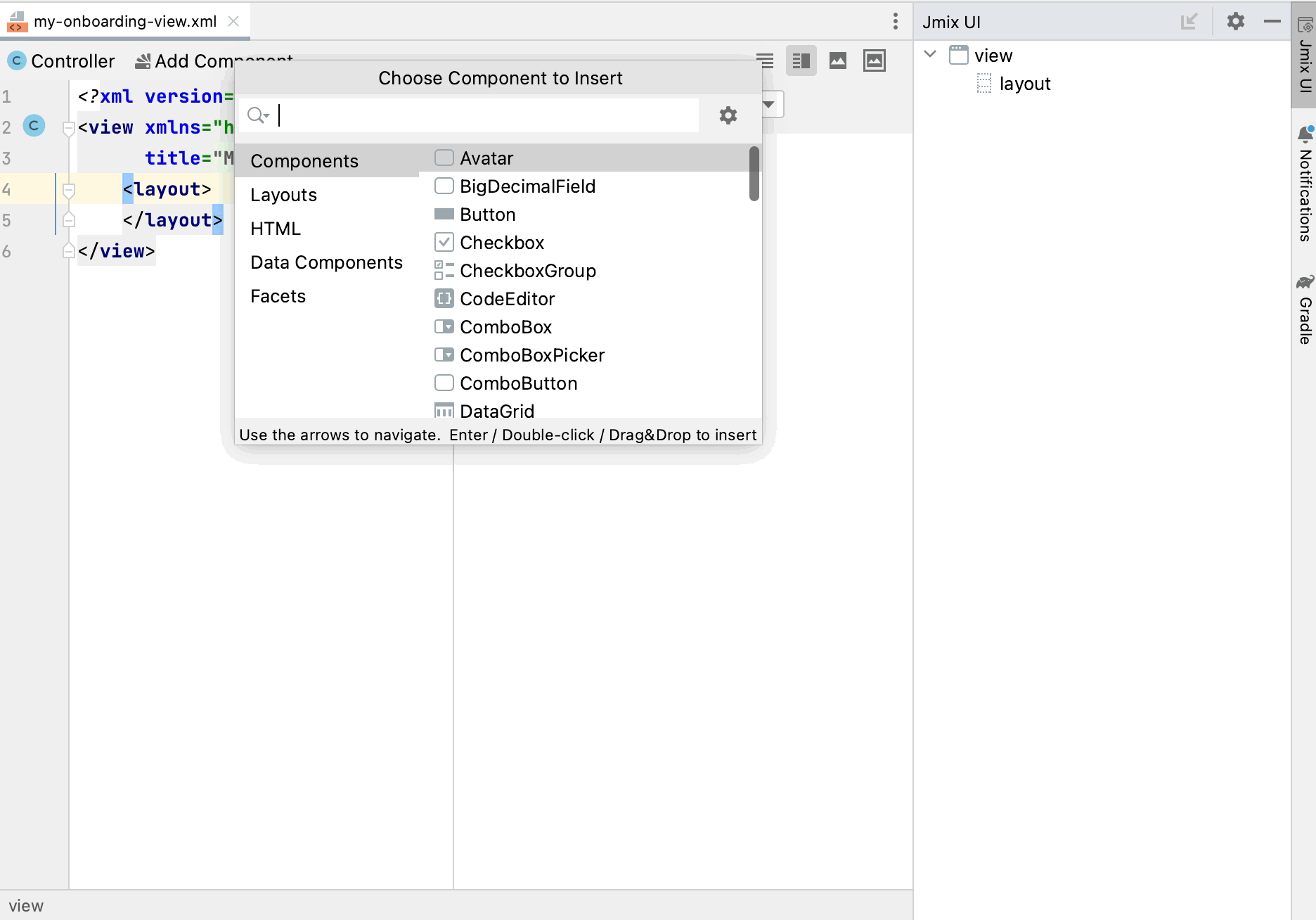Click the class gutter icon on line 2

34,127
